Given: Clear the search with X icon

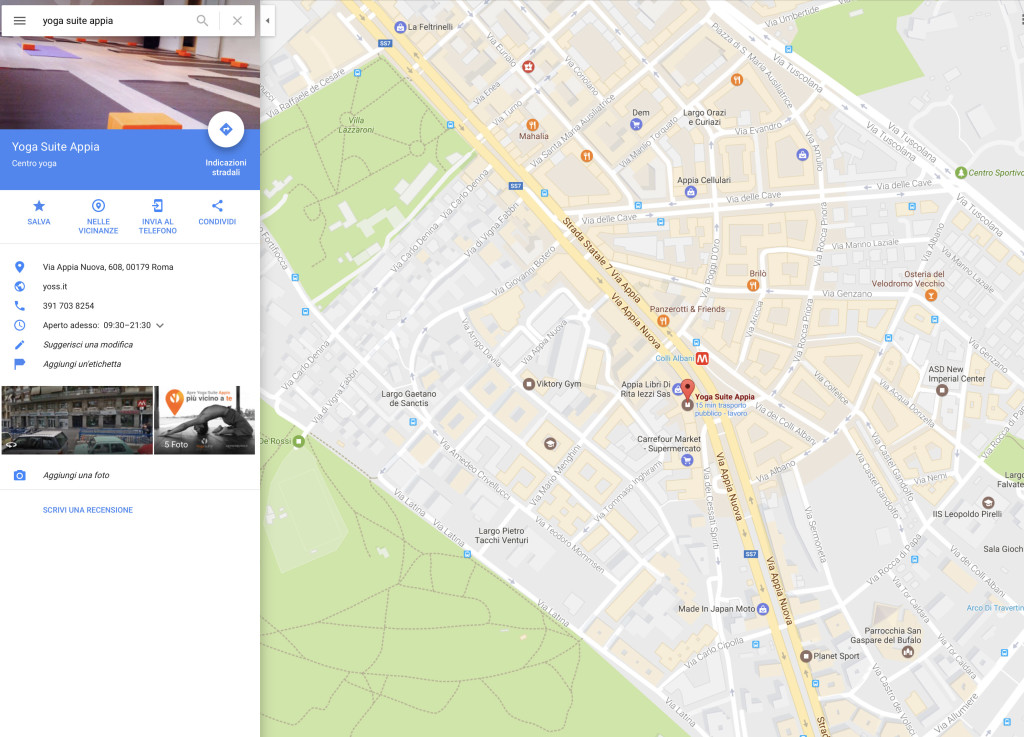Looking at the screenshot, I should click(237, 20).
